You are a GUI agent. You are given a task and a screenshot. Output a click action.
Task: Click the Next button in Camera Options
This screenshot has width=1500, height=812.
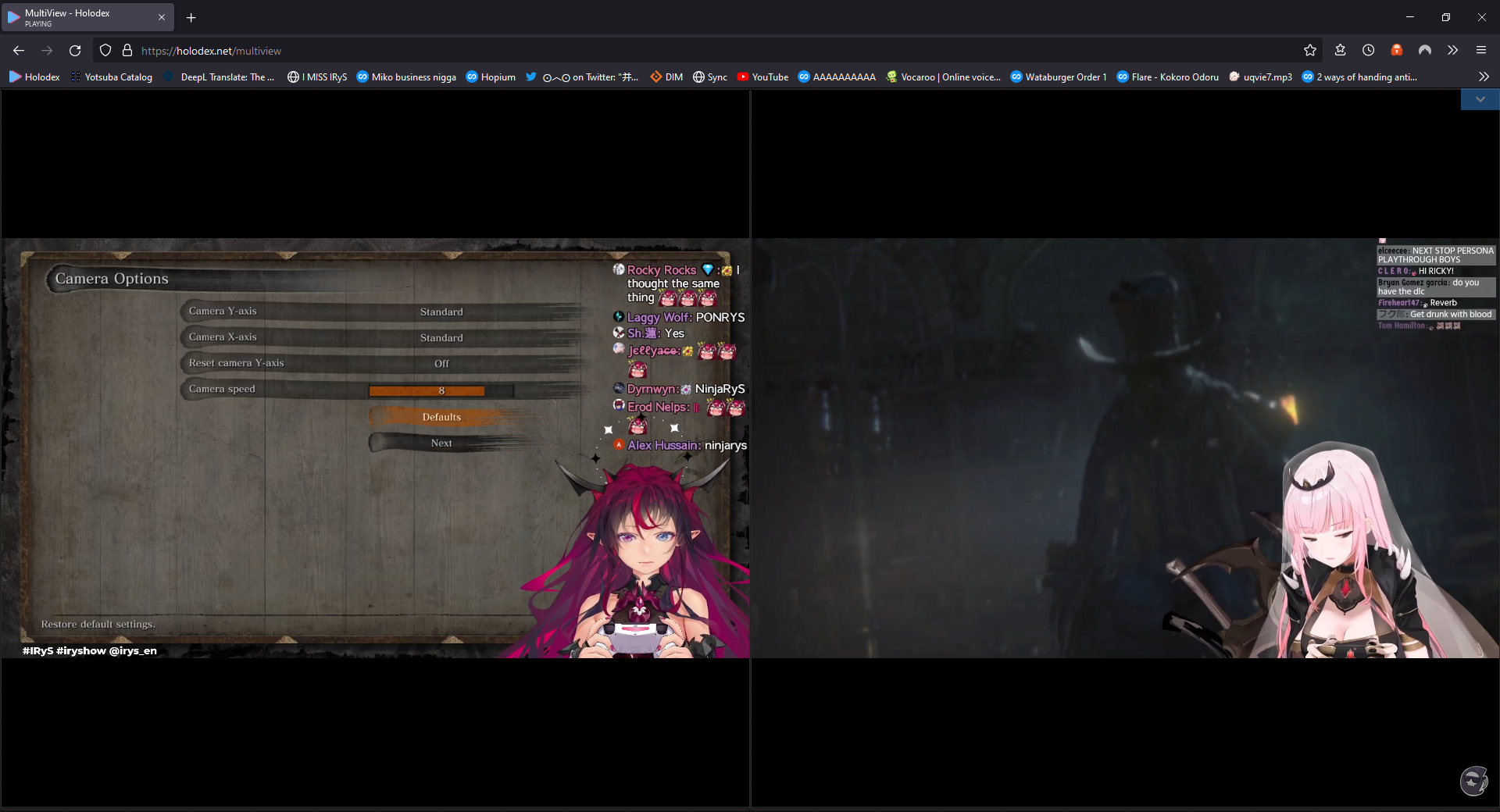tap(441, 443)
